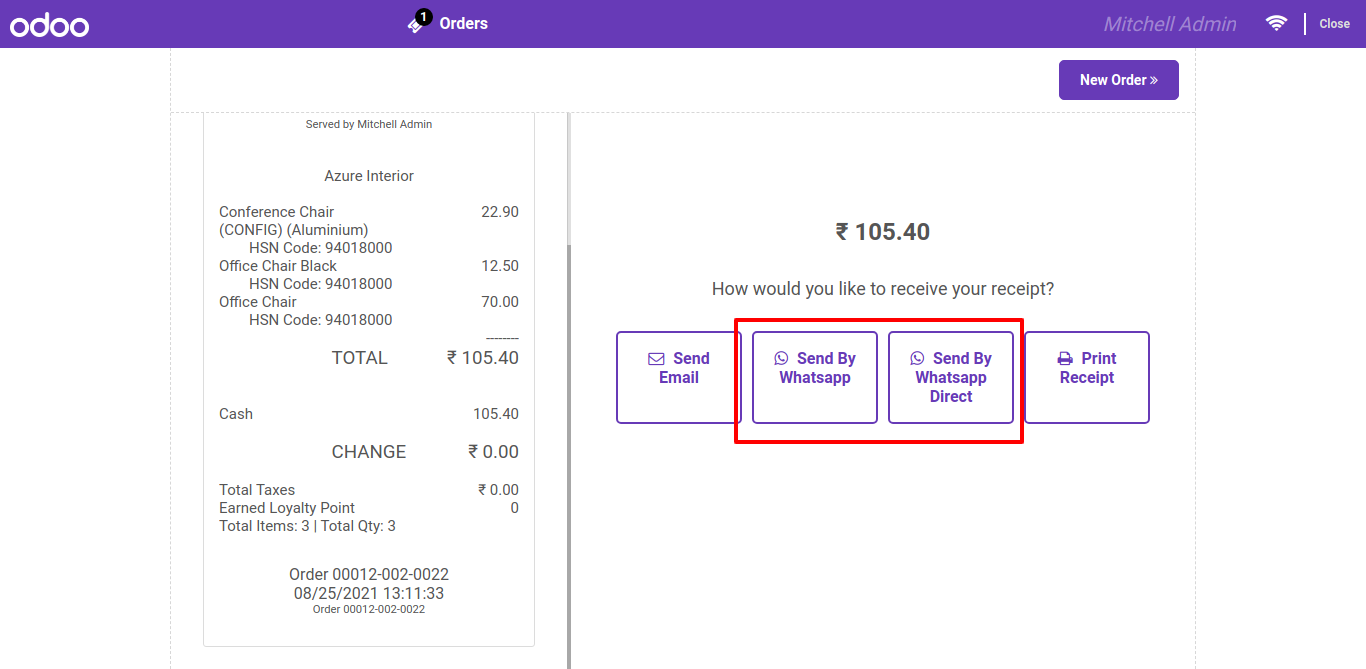Click the Cash payment line
Image resolution: width=1366 pixels, height=669 pixels.
tap(369, 414)
